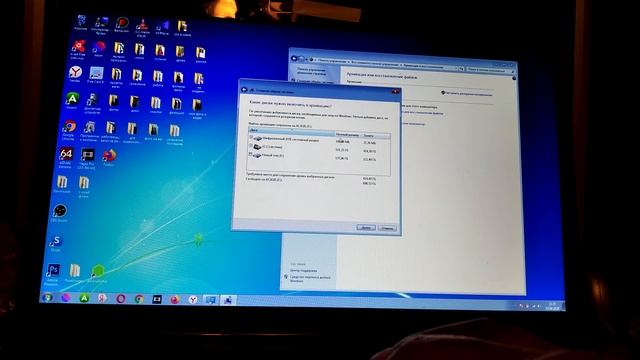The image size is (640, 360).
Task: Click the Далее (Next) button
Action: (366, 227)
